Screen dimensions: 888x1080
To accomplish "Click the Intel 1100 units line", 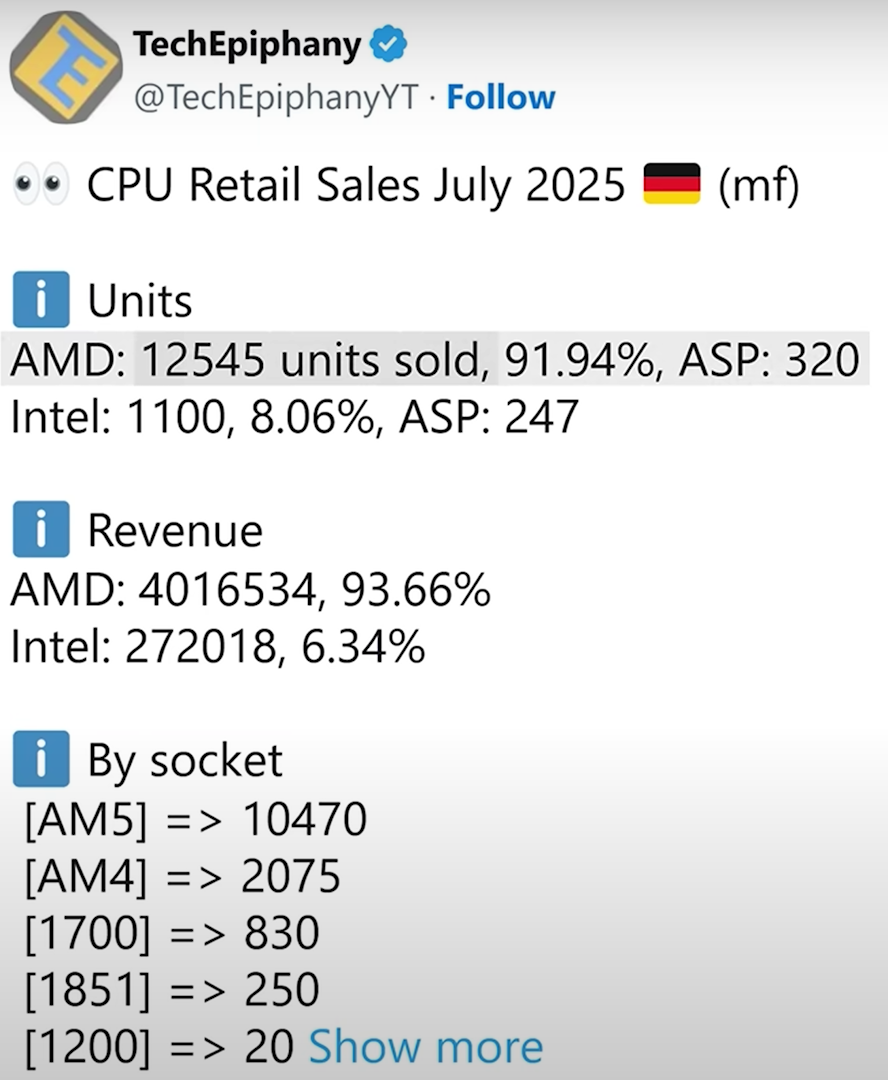I will [x=294, y=416].
